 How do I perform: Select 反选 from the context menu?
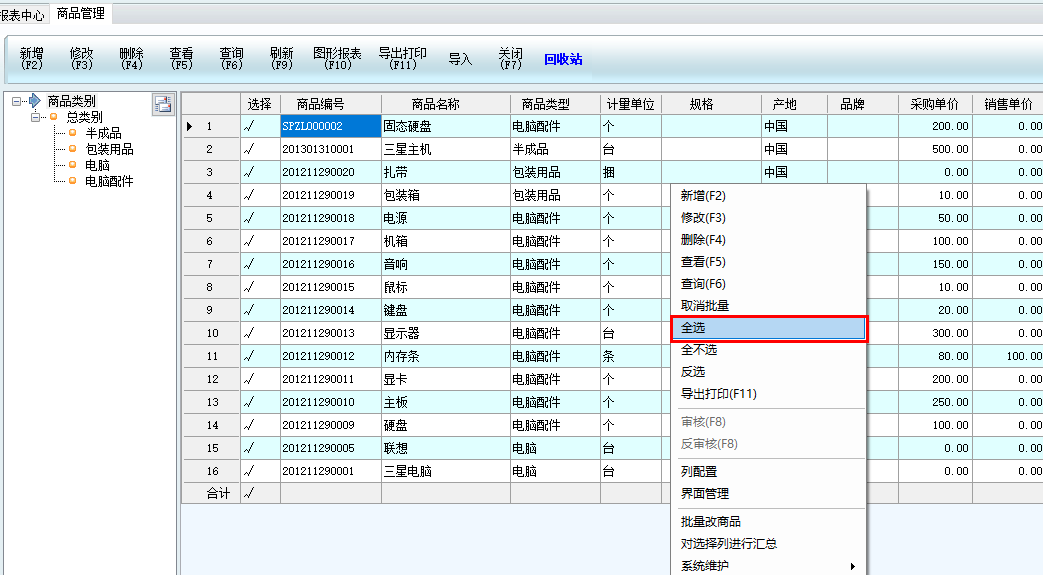pyautogui.click(x=693, y=372)
